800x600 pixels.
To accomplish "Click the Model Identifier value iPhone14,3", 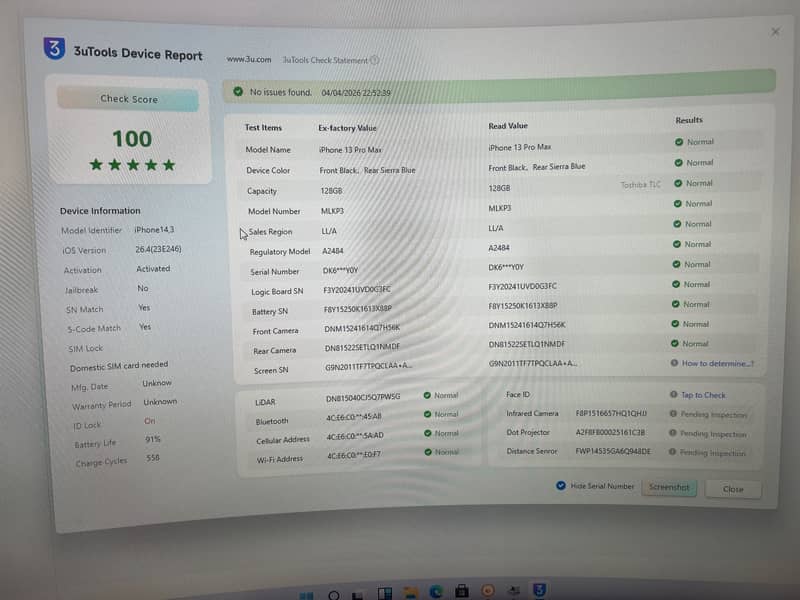I will coord(154,230).
